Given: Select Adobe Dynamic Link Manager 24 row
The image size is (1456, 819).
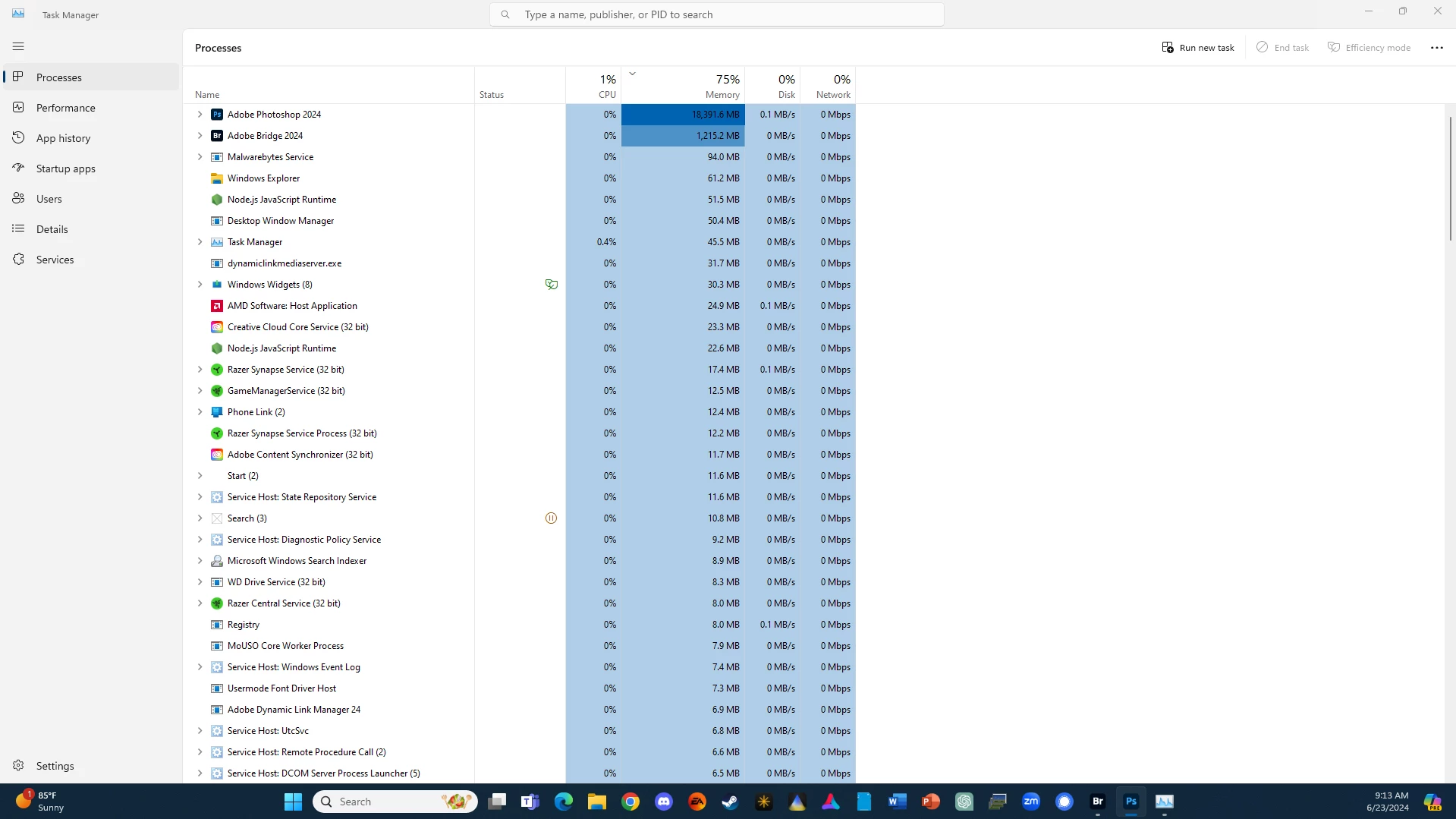Looking at the screenshot, I should [x=519, y=710].
